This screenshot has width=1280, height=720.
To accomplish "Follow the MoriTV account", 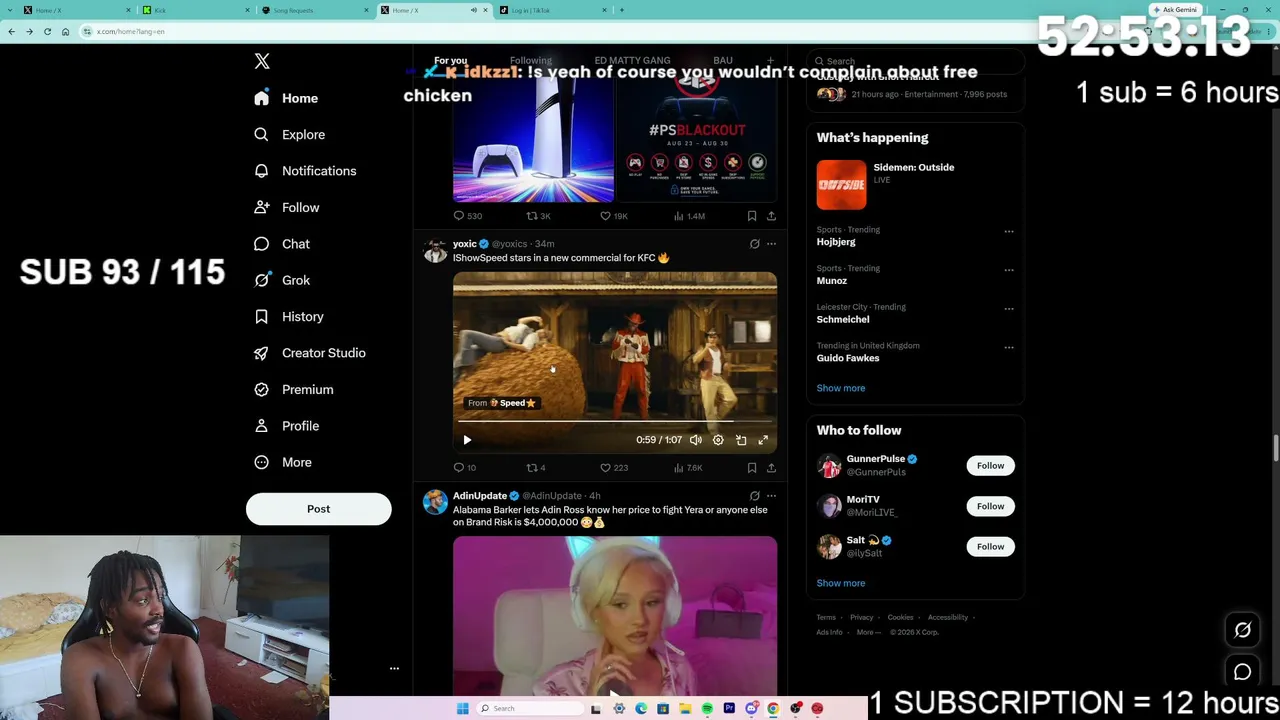I will tap(990, 506).
